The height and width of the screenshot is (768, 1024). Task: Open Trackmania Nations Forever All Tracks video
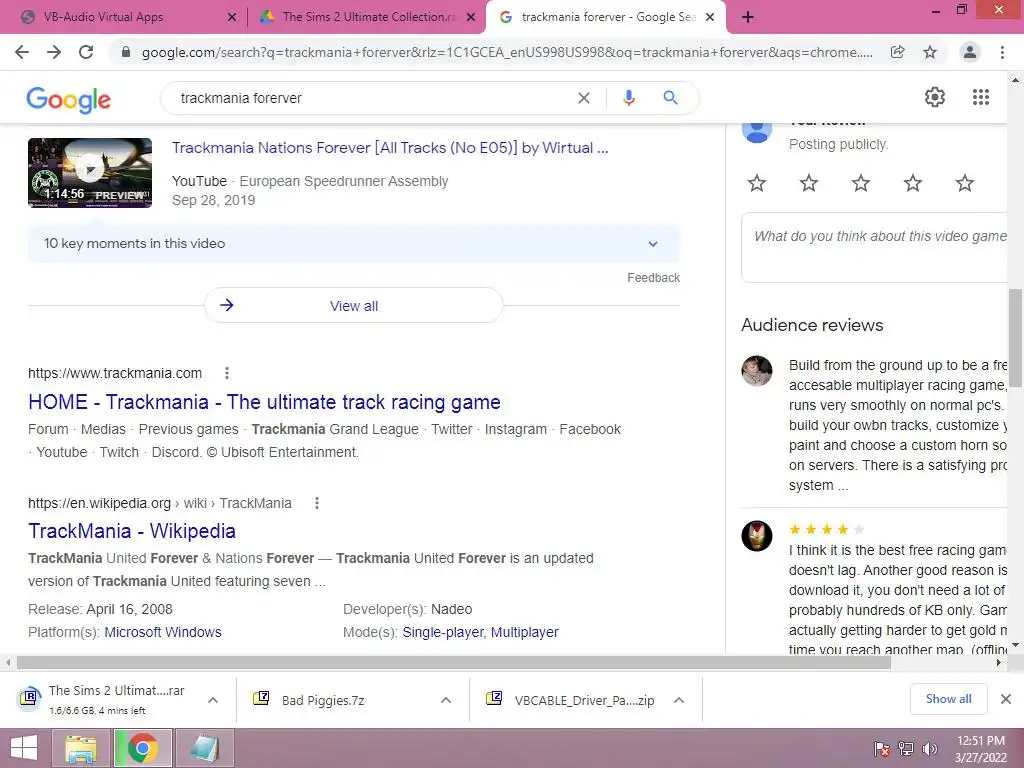[390, 148]
